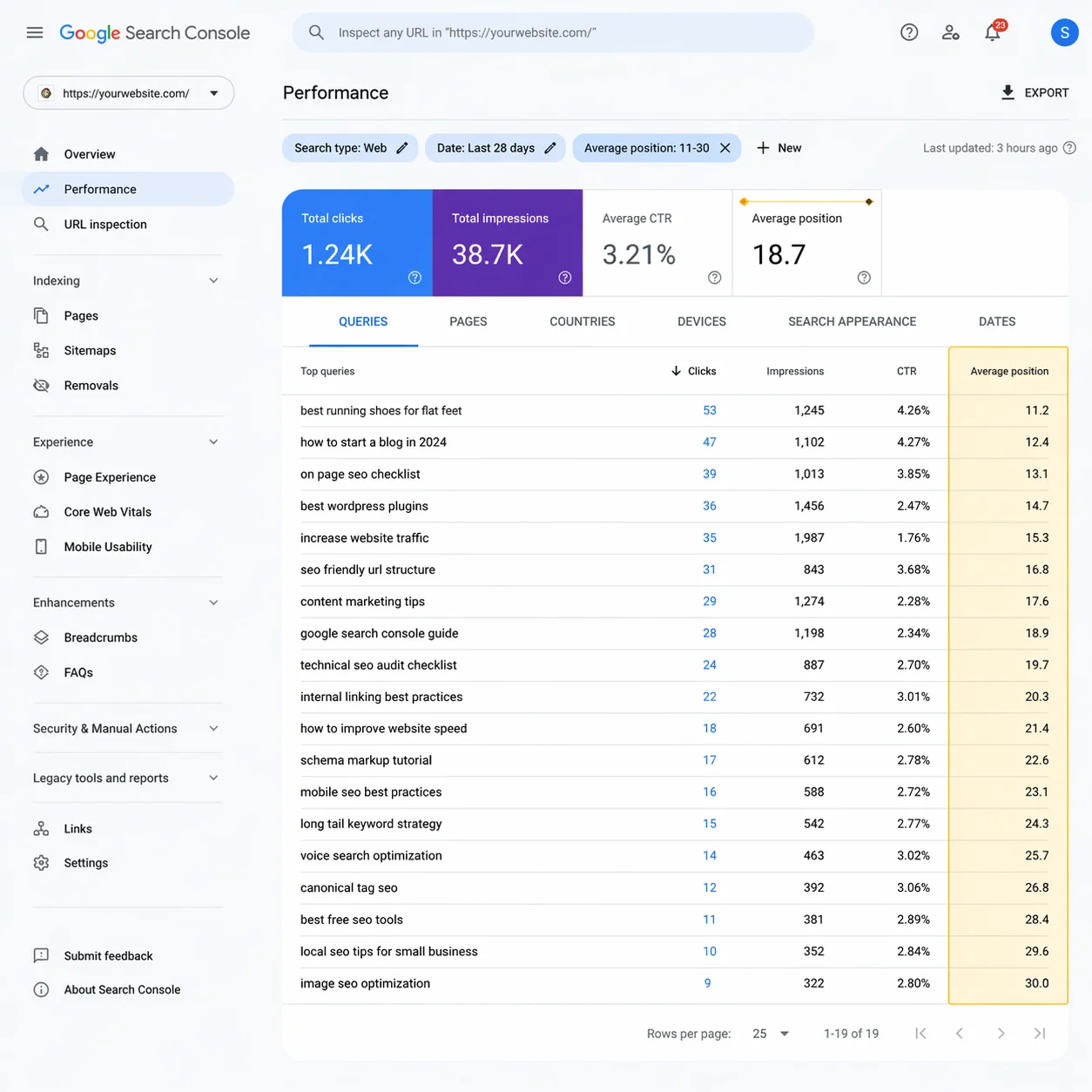The height and width of the screenshot is (1092, 1092).
Task: Click the help question mark icon
Action: (x=909, y=33)
